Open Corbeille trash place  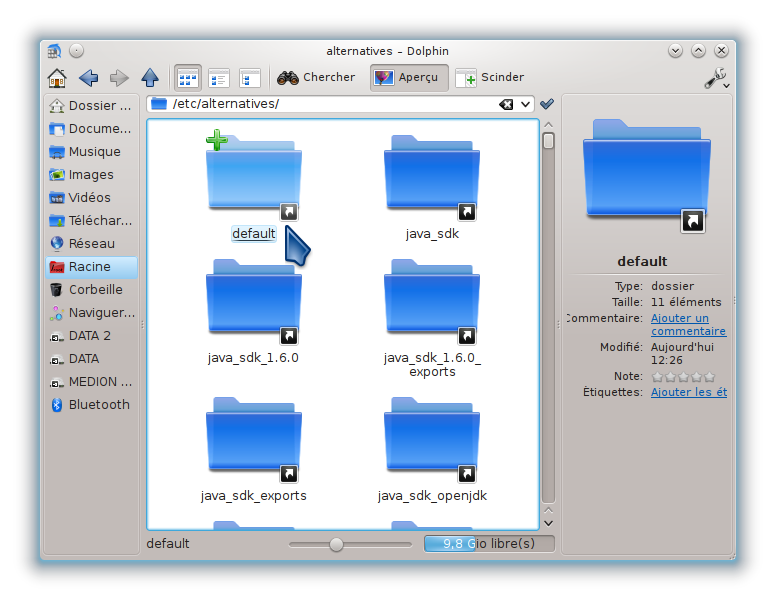pyautogui.click(x=91, y=290)
